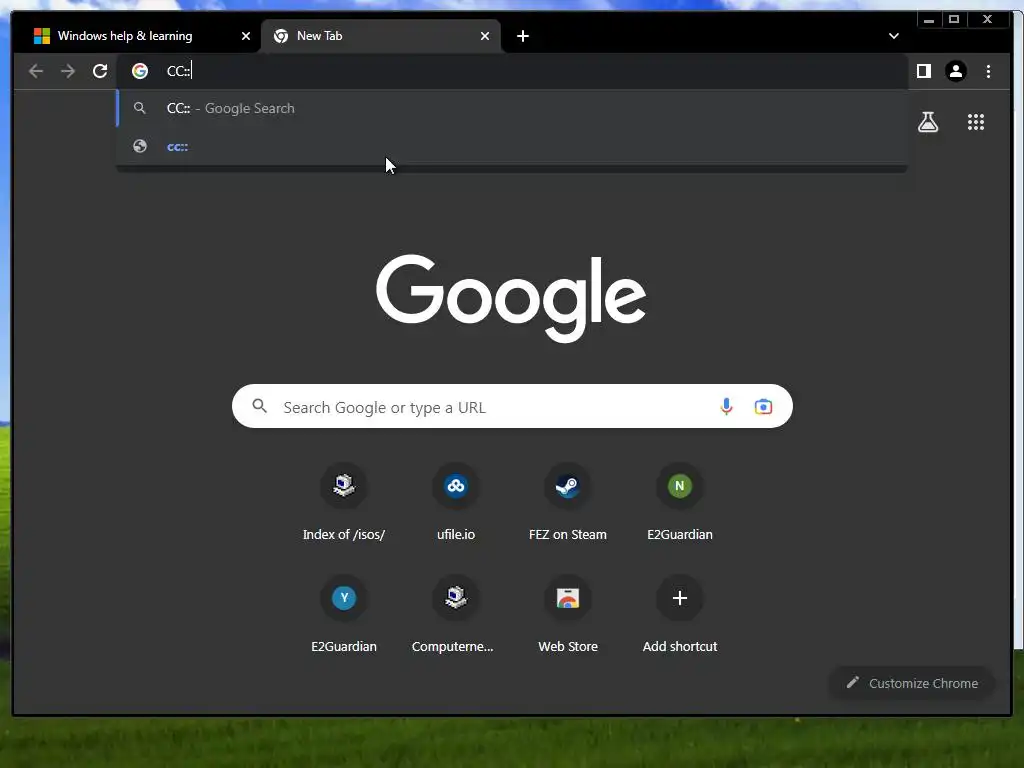Image resolution: width=1024 pixels, height=768 pixels.
Task: Open the Web Store shortcut
Action: pos(568,616)
